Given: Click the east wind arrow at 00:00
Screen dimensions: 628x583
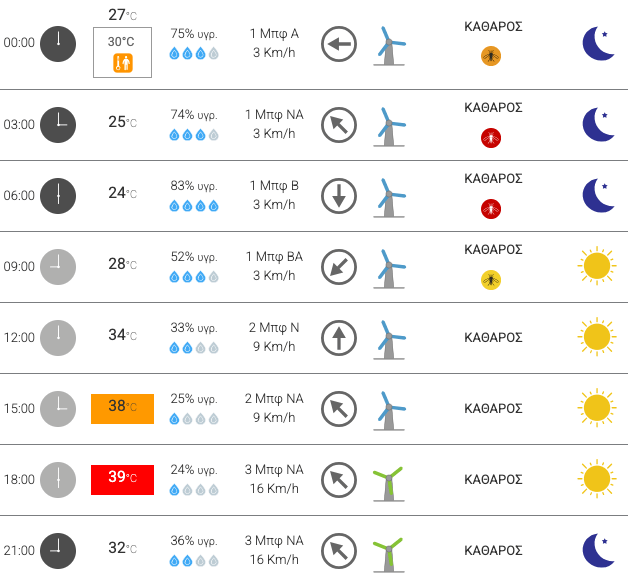Looking at the screenshot, I should click(x=339, y=44).
